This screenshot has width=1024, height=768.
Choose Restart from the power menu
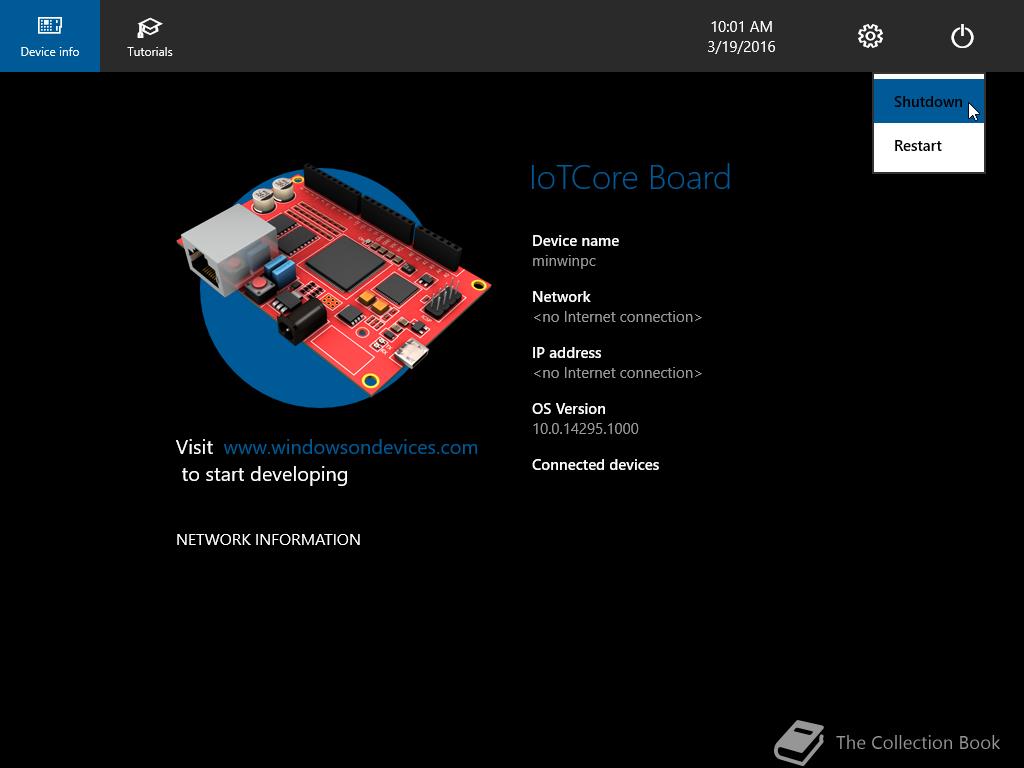(929, 146)
